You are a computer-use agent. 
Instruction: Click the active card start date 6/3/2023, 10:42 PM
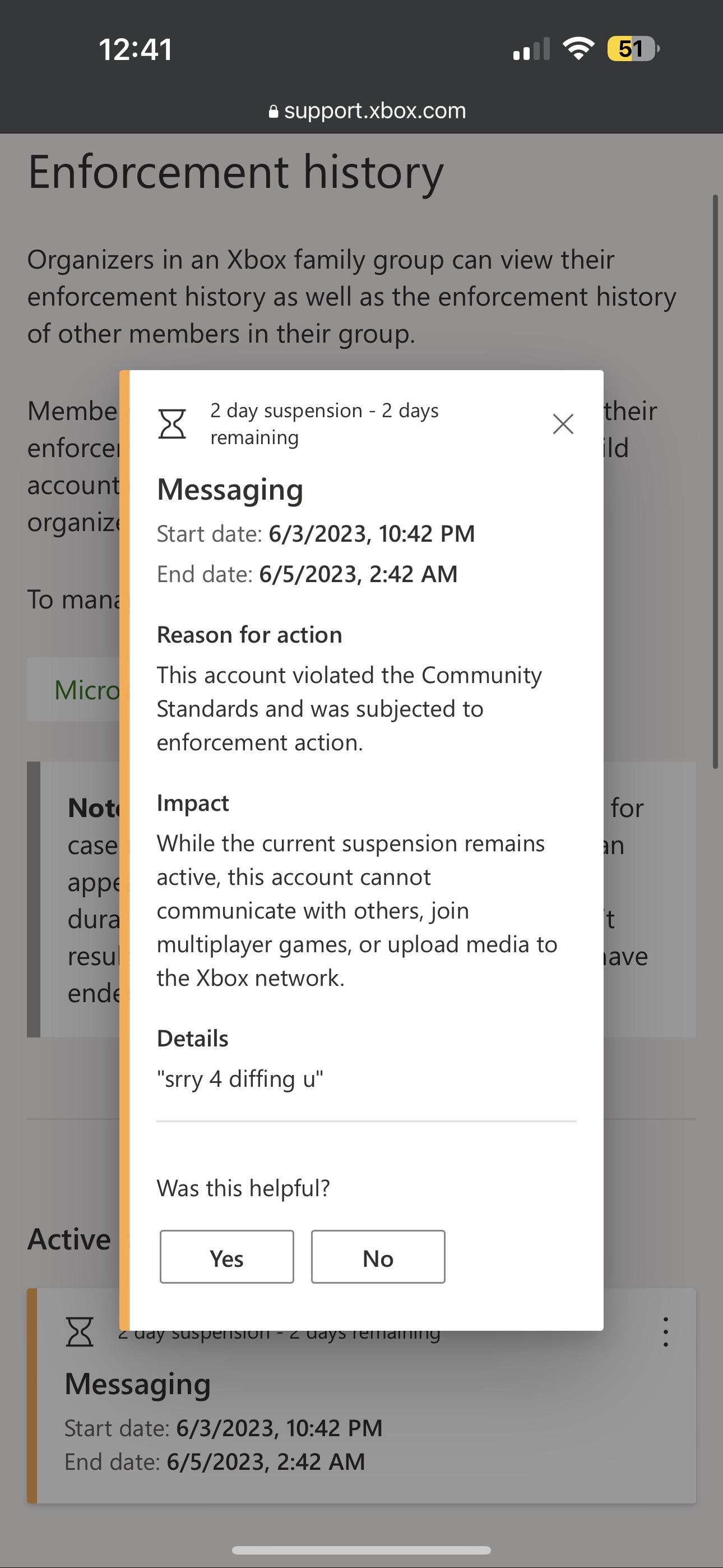point(279,1428)
